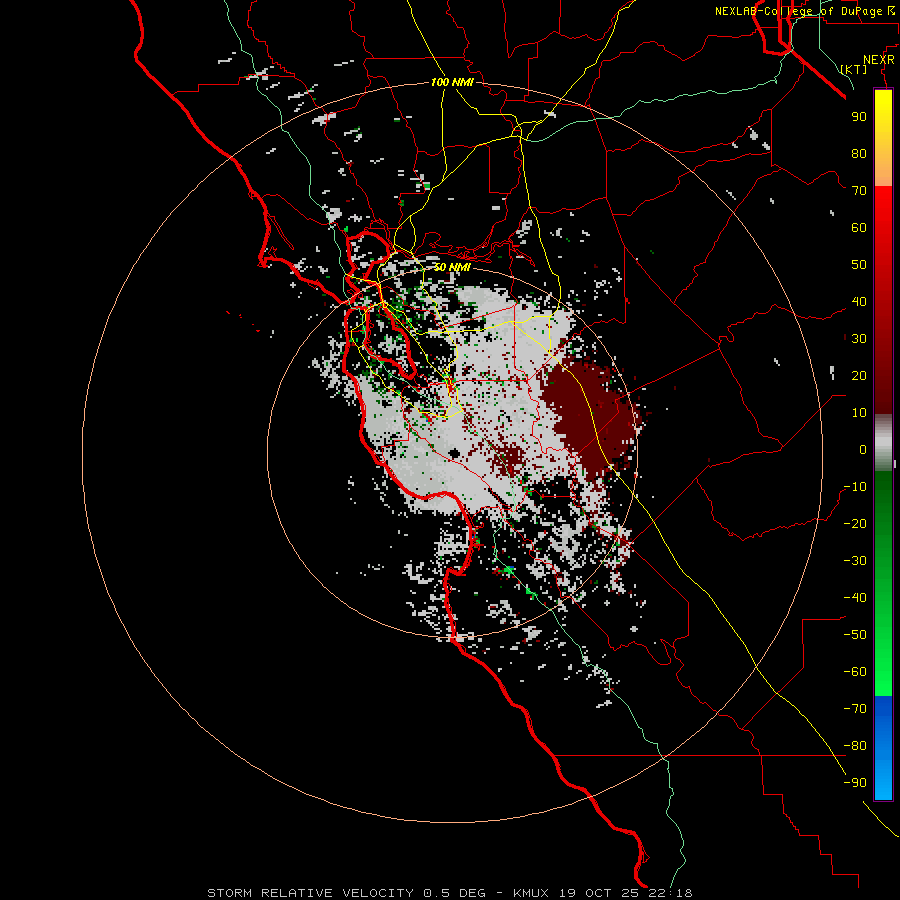The height and width of the screenshot is (900, 900).
Task: Click the "-80" value on the velocity scale
Action: (x=855, y=746)
